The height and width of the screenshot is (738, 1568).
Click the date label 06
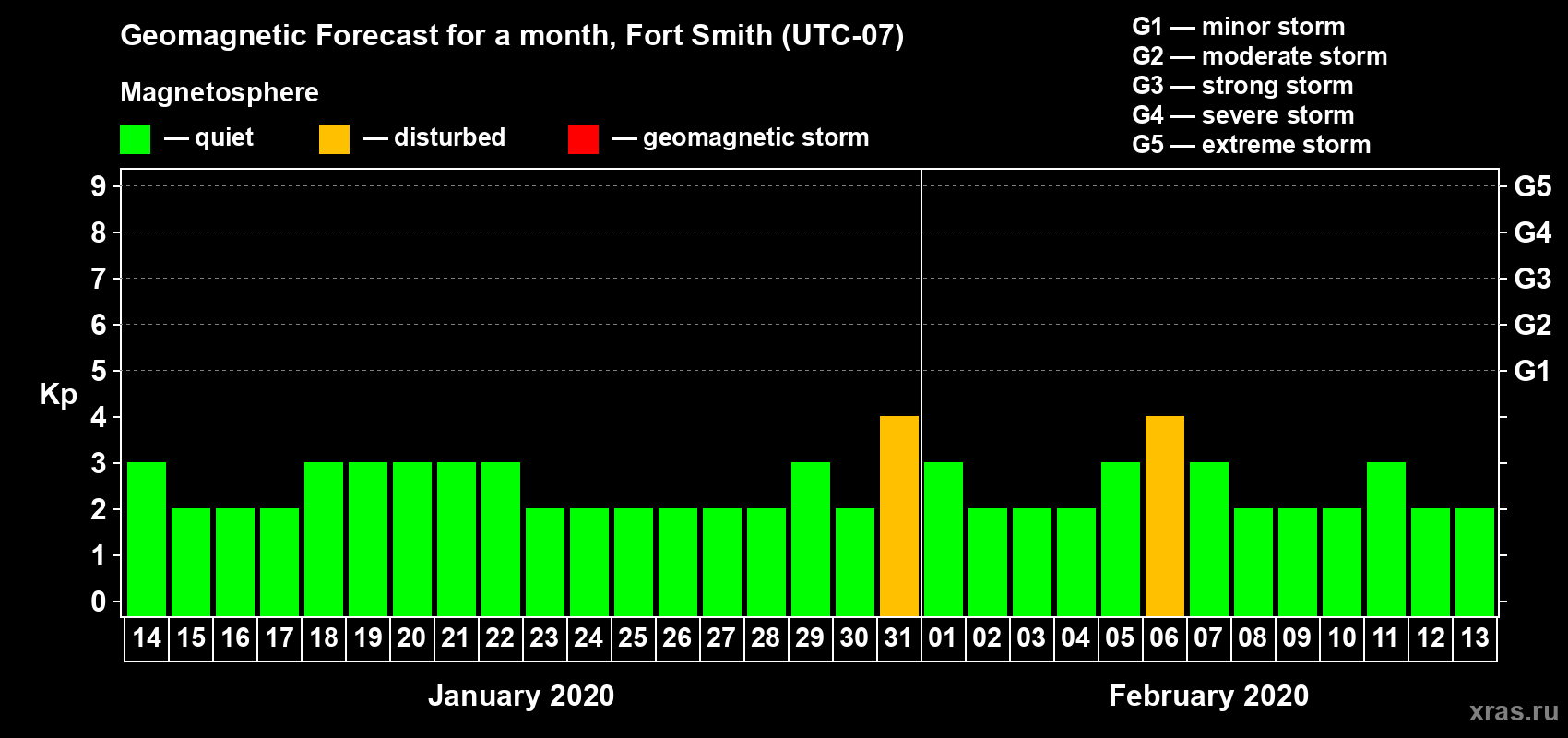click(1165, 638)
